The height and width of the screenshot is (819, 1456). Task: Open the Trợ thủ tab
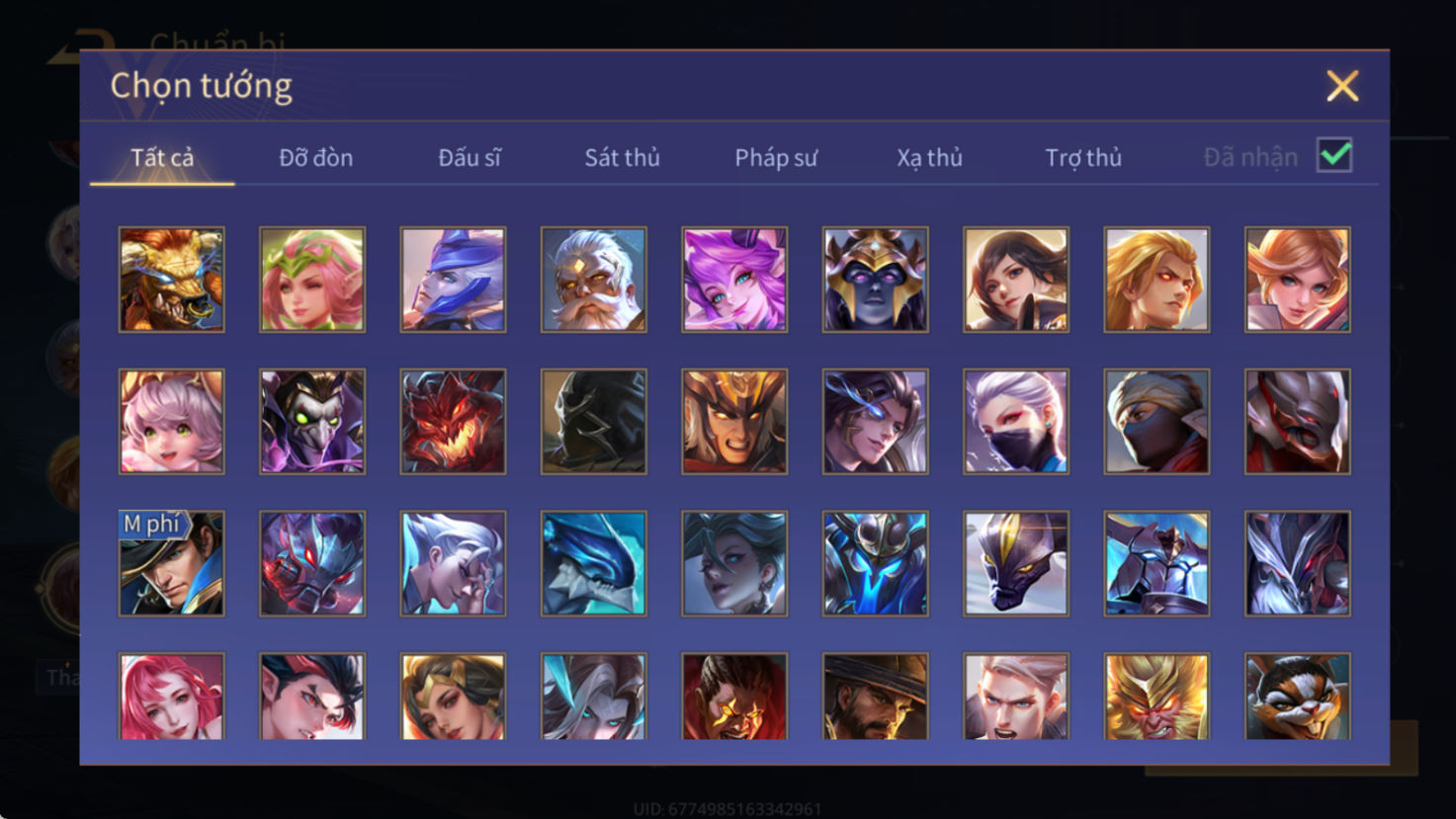click(1083, 157)
